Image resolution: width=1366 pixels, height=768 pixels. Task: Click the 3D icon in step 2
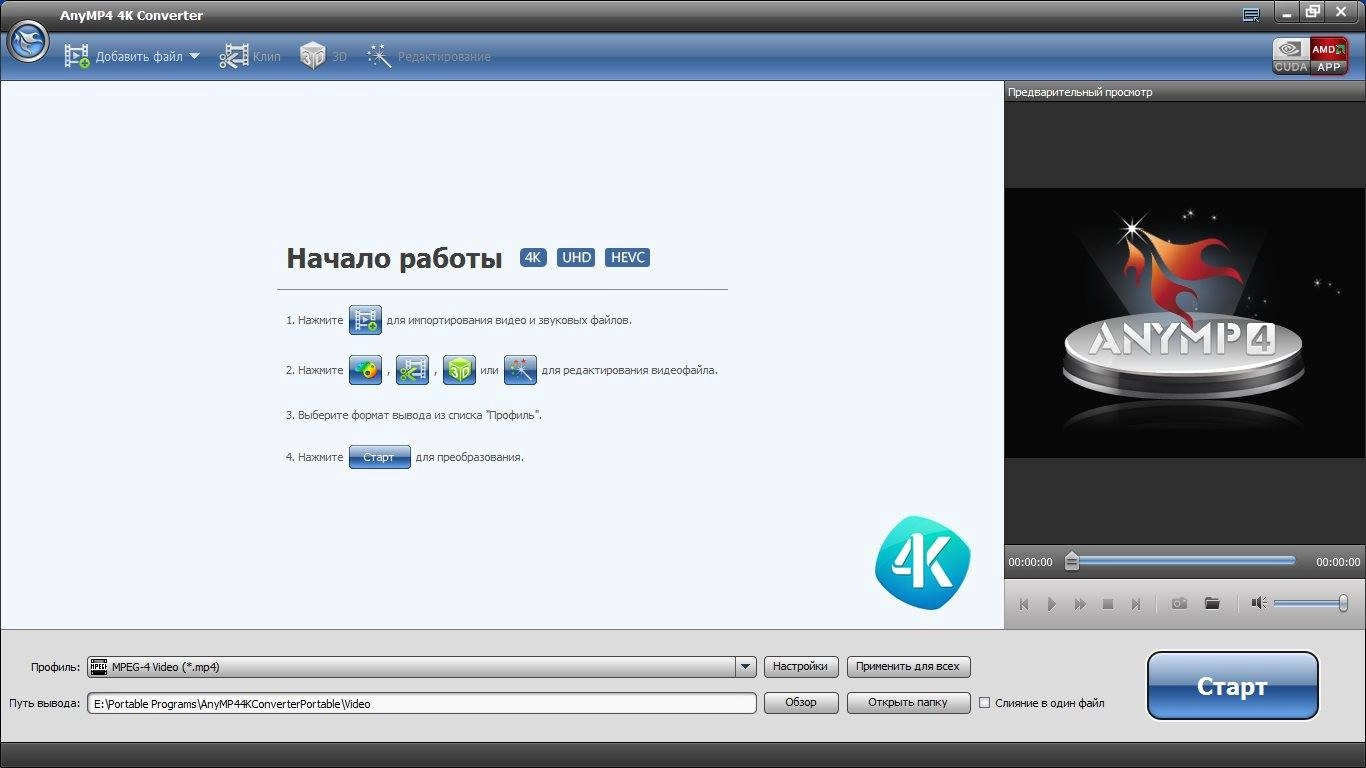459,370
